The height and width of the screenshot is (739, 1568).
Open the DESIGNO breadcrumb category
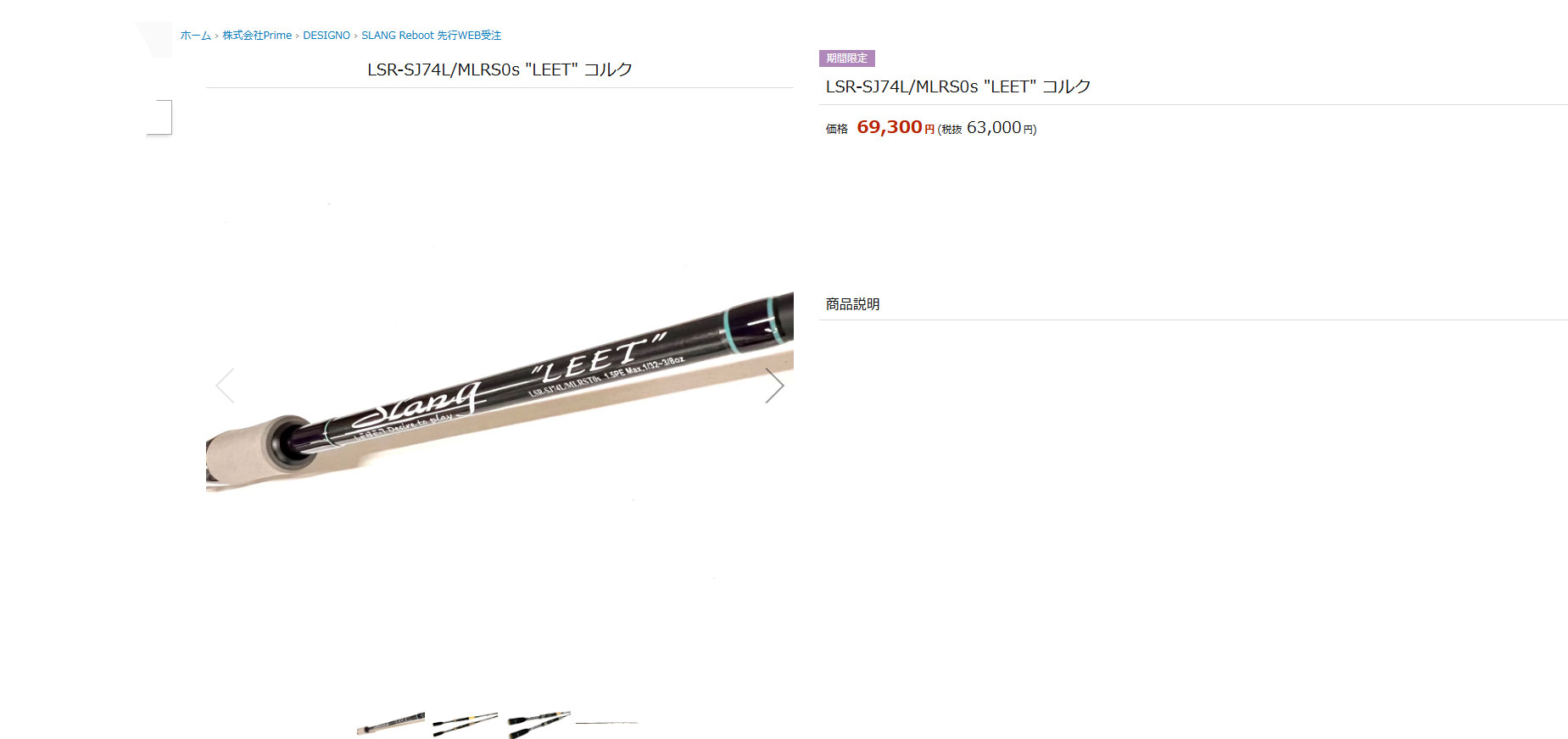326,36
